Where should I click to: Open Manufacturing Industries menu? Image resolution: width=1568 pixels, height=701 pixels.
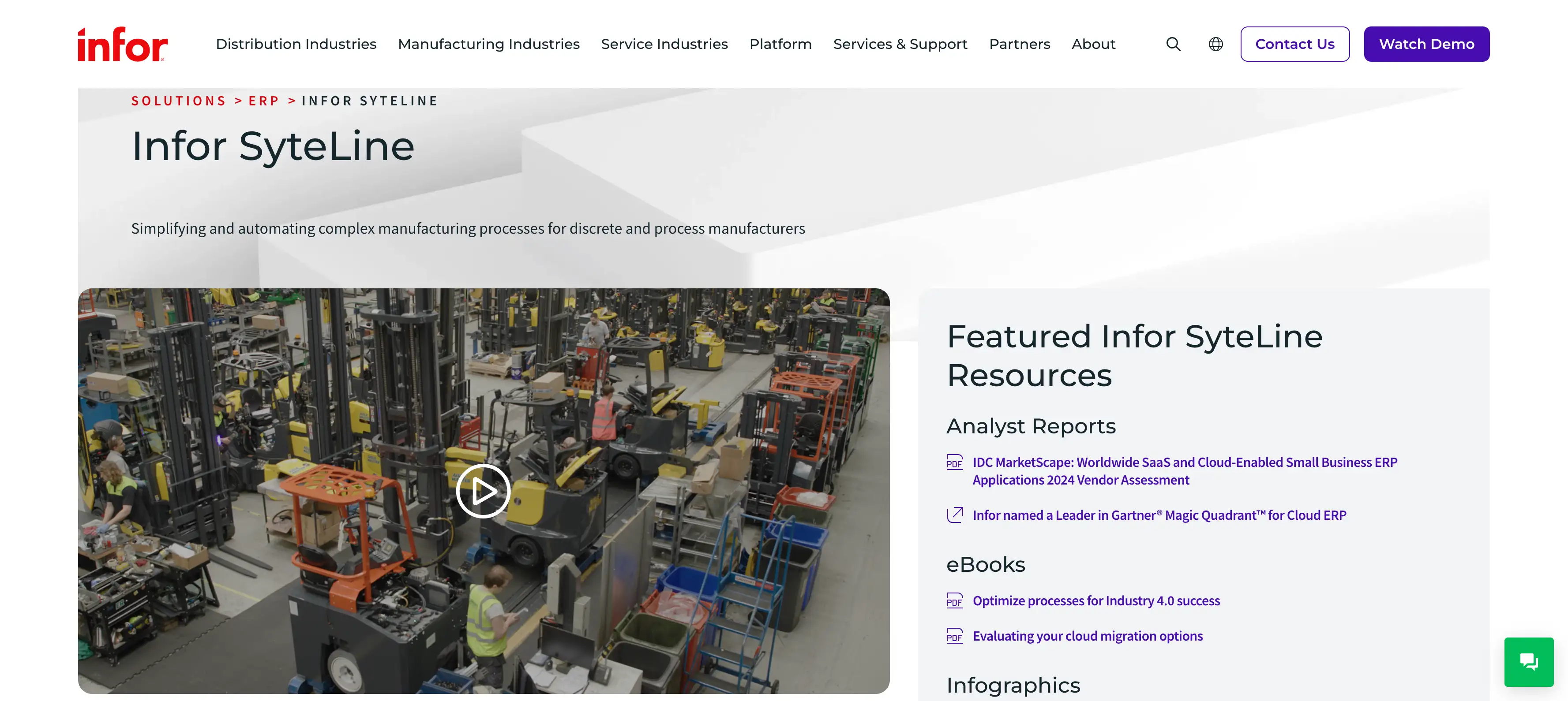pyautogui.click(x=489, y=45)
